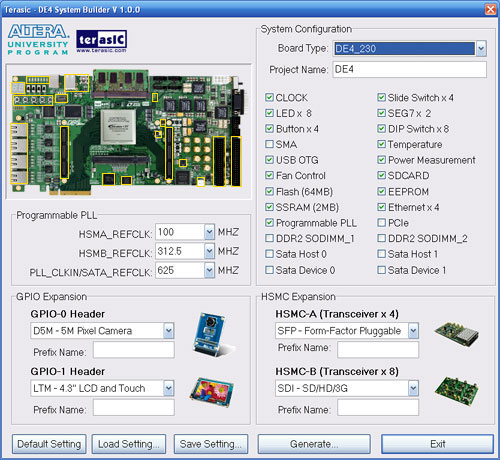Close the DE4 System Builder window
Viewport: 500px width, 460px height.
(490, 9)
